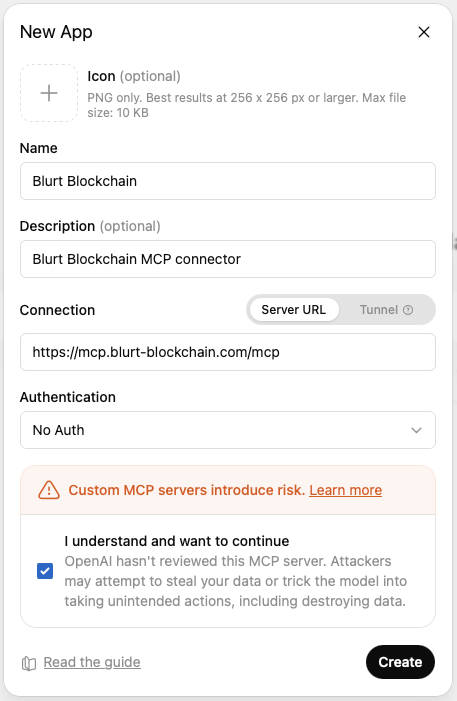The height and width of the screenshot is (701, 457).
Task: Click the dashed icon upload box
Action: [x=49, y=93]
